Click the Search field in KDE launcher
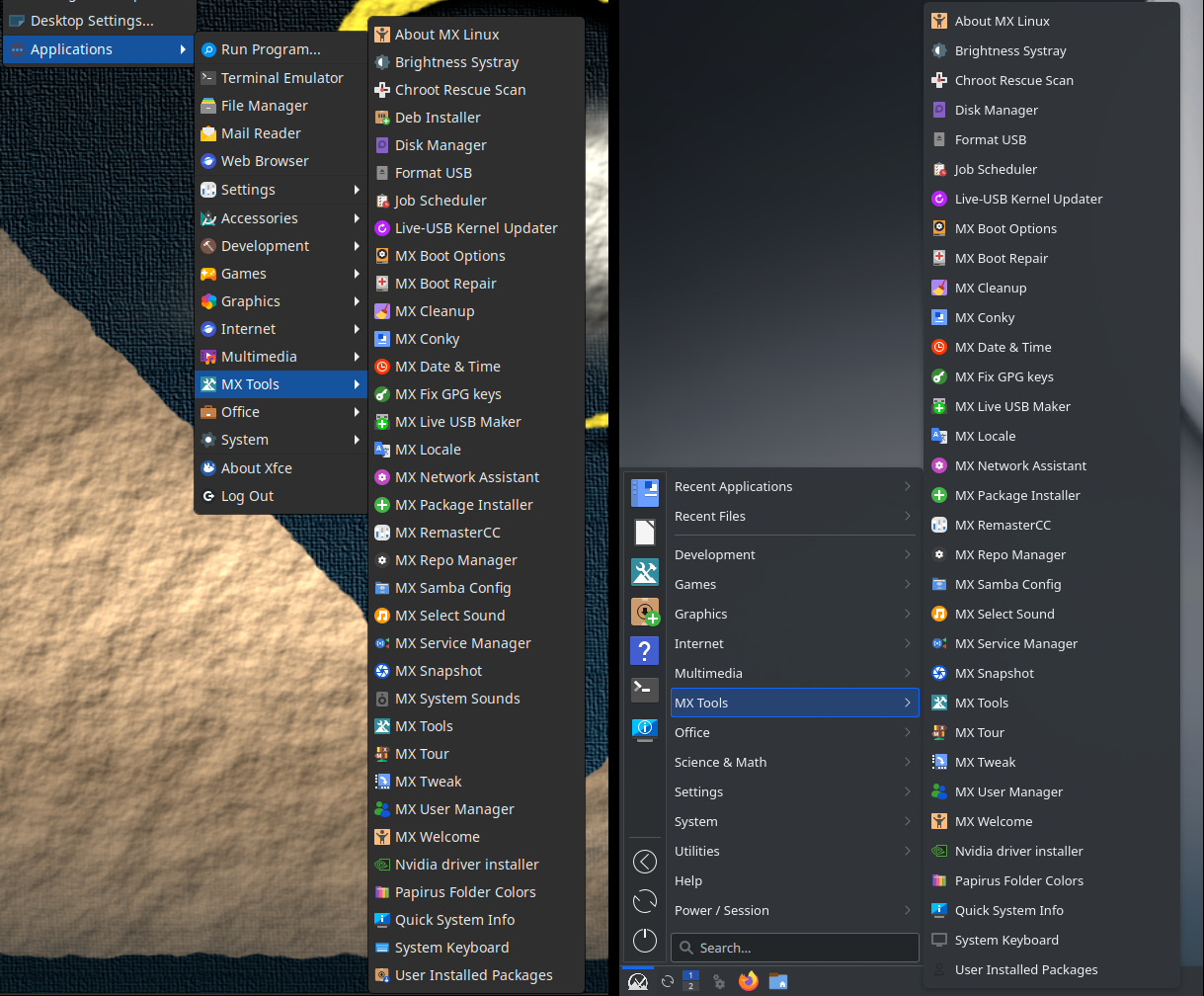 tap(794, 948)
